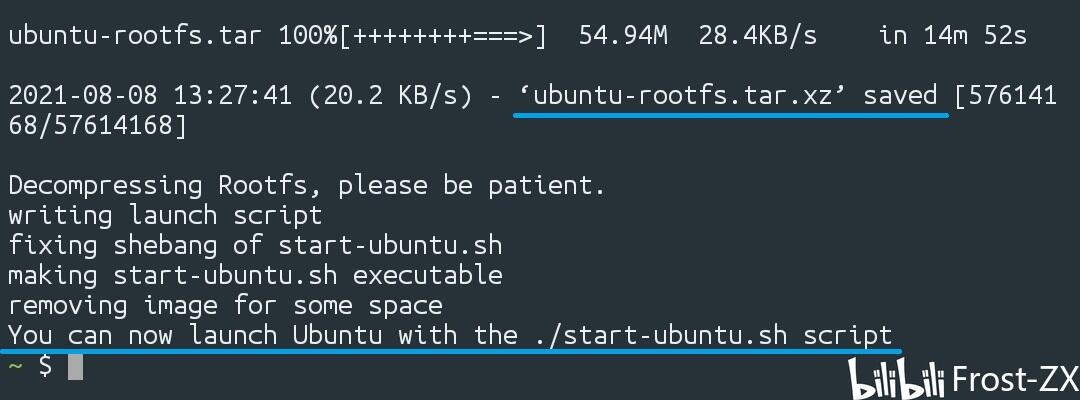Click the fixing shebang output line
This screenshot has height=400, width=1080.
tap(255, 245)
